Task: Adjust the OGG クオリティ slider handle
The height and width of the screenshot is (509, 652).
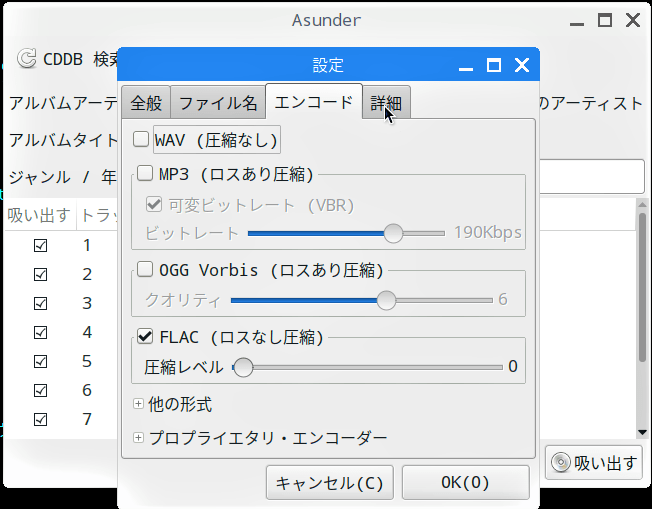Action: click(386, 300)
